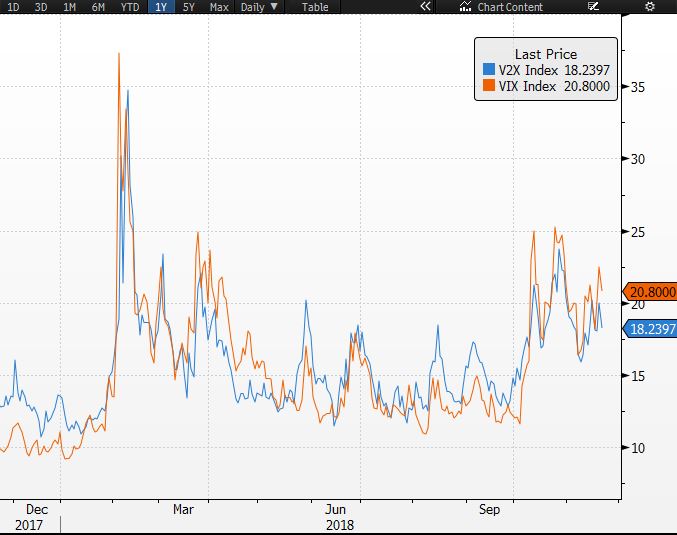Open the Table view
Viewport: 677px width, 535px height.
tap(315, 7)
